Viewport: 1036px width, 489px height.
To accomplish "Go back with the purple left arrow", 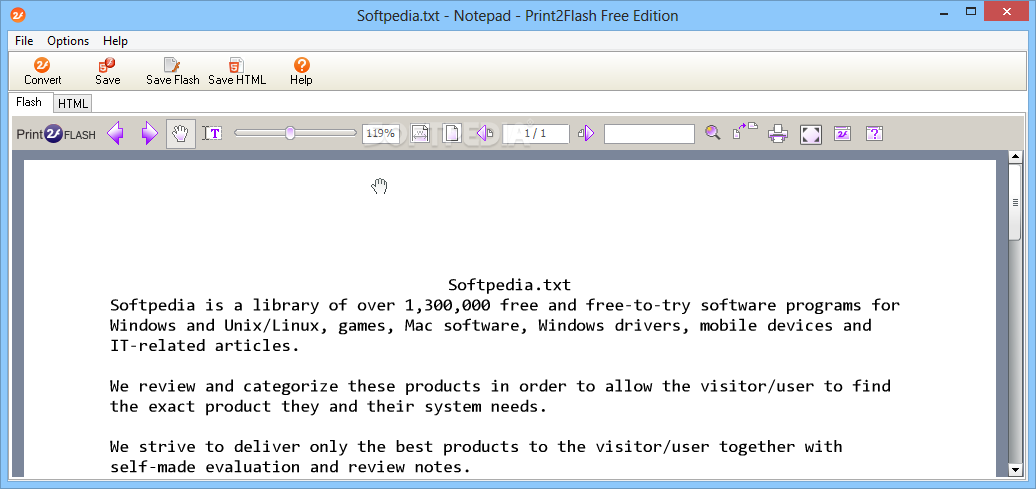I will point(116,133).
